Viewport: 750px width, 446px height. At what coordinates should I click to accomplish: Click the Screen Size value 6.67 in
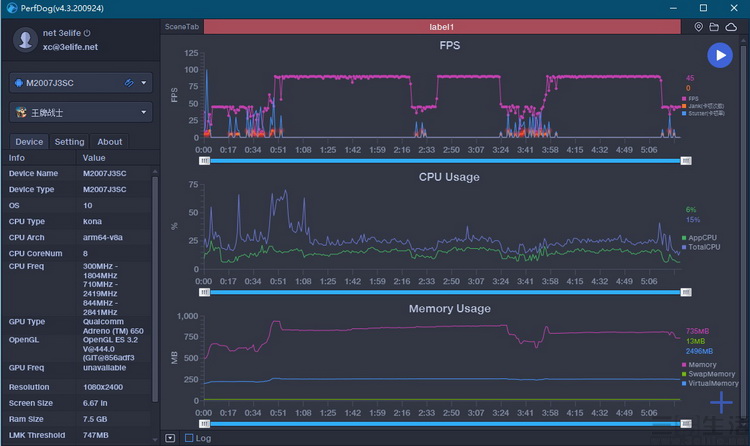[95, 403]
